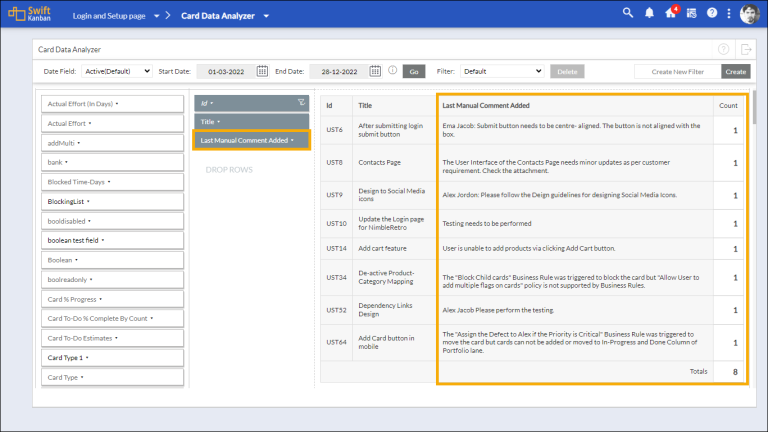Click the Card Data Analyzer panel help icon
This screenshot has width=768, height=432.
click(x=723, y=49)
